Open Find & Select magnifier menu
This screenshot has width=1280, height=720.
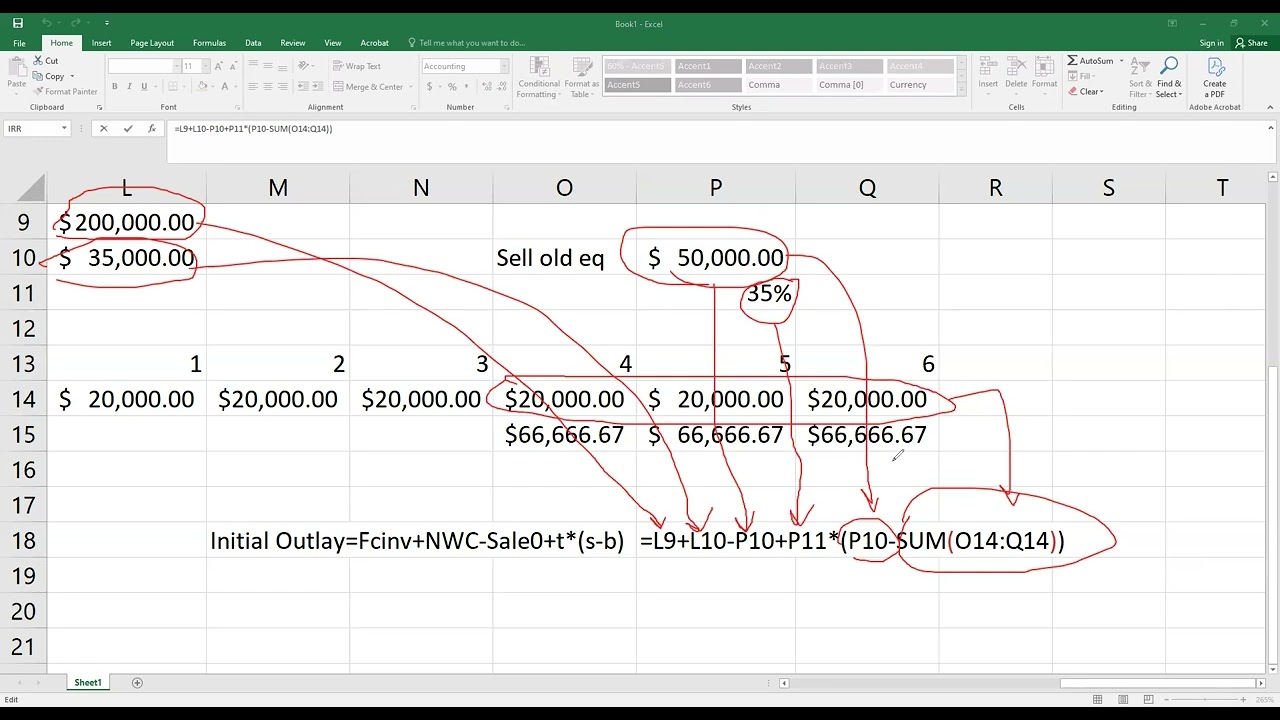1169,77
